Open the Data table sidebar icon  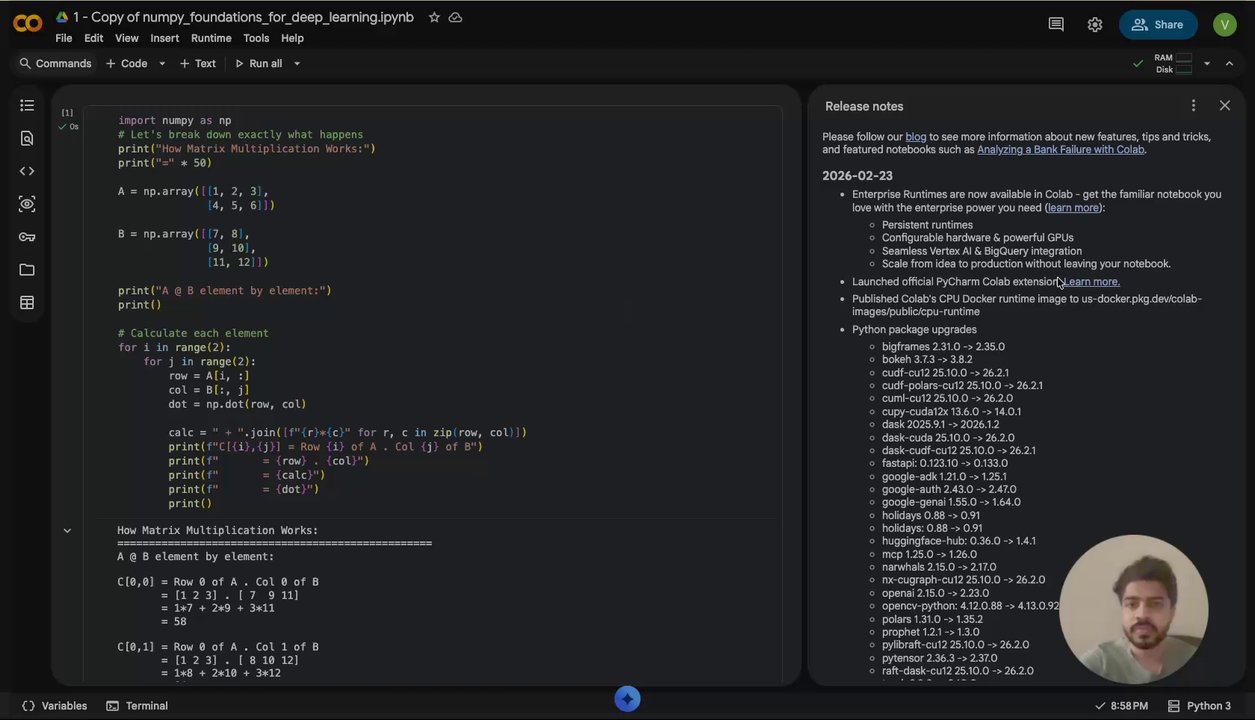27,303
